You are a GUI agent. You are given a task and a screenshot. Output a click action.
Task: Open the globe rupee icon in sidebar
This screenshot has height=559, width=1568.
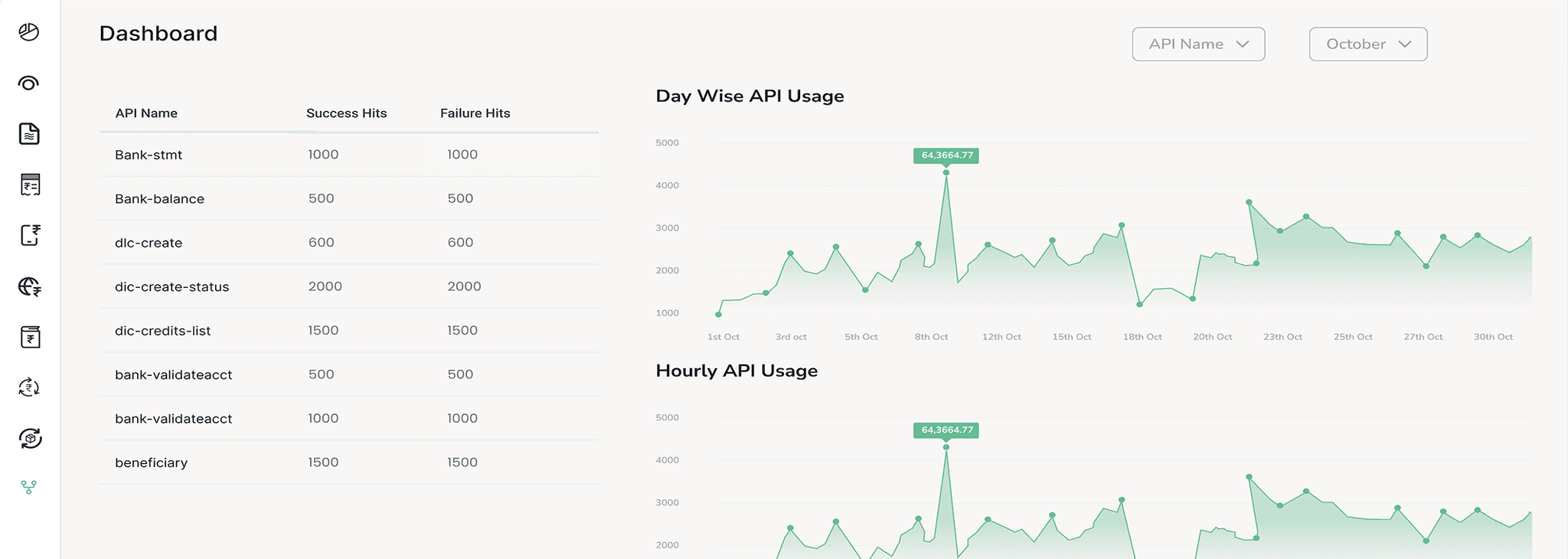(30, 286)
